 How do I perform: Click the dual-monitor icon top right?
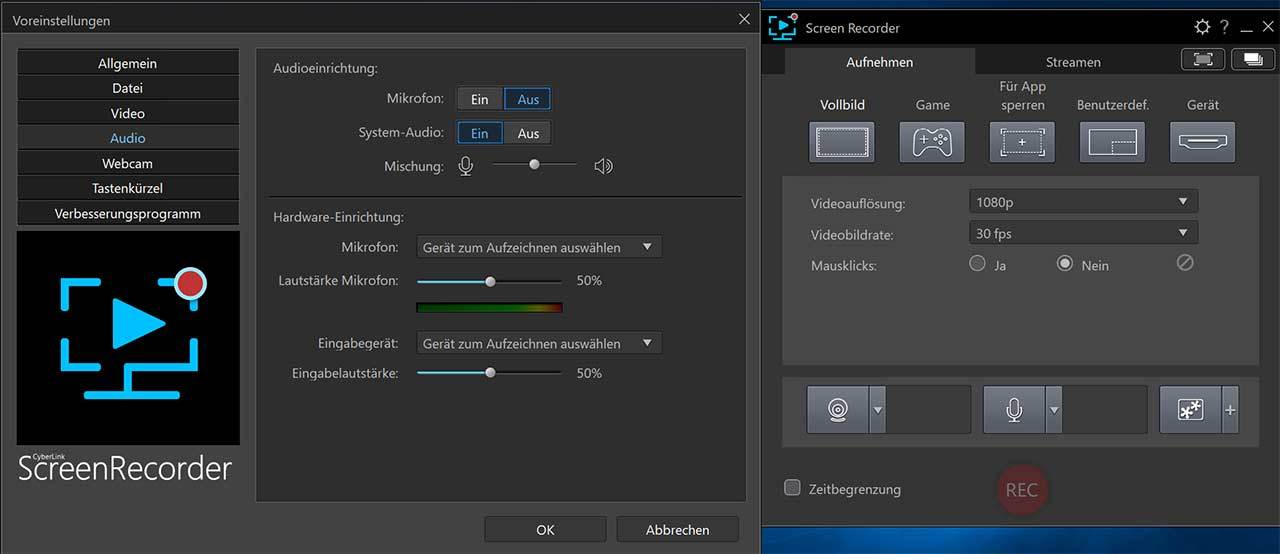tap(1252, 60)
